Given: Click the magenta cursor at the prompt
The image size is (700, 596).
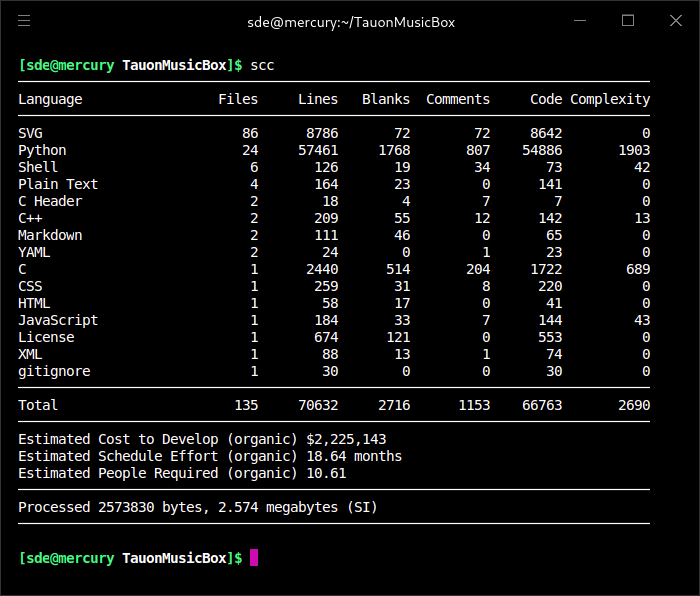Looking at the screenshot, I should tap(254, 558).
